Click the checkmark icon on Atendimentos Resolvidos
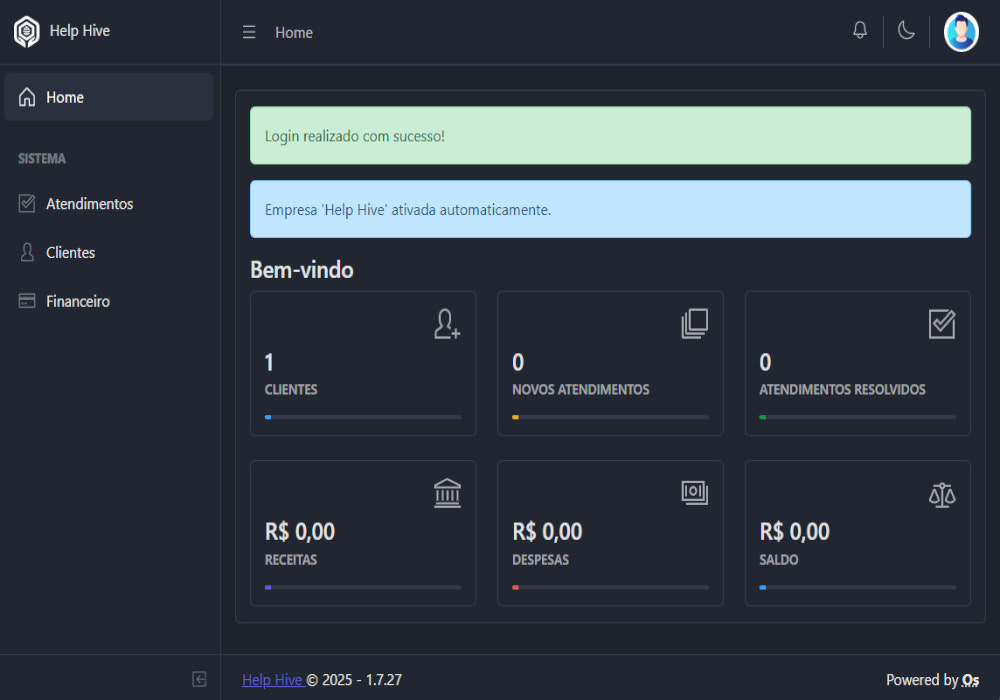The width and height of the screenshot is (1000, 700). (x=941, y=324)
